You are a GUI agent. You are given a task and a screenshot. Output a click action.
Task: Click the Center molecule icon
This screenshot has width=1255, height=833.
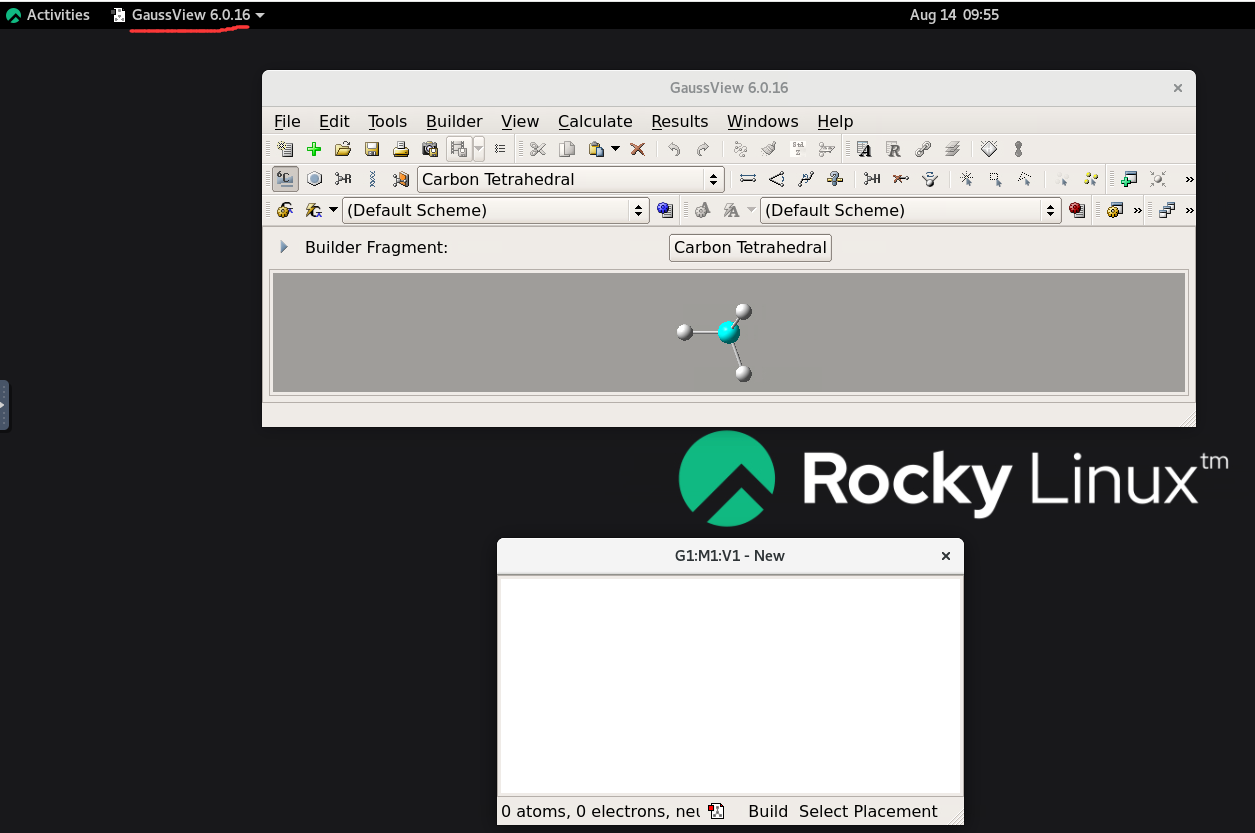coord(1158,179)
